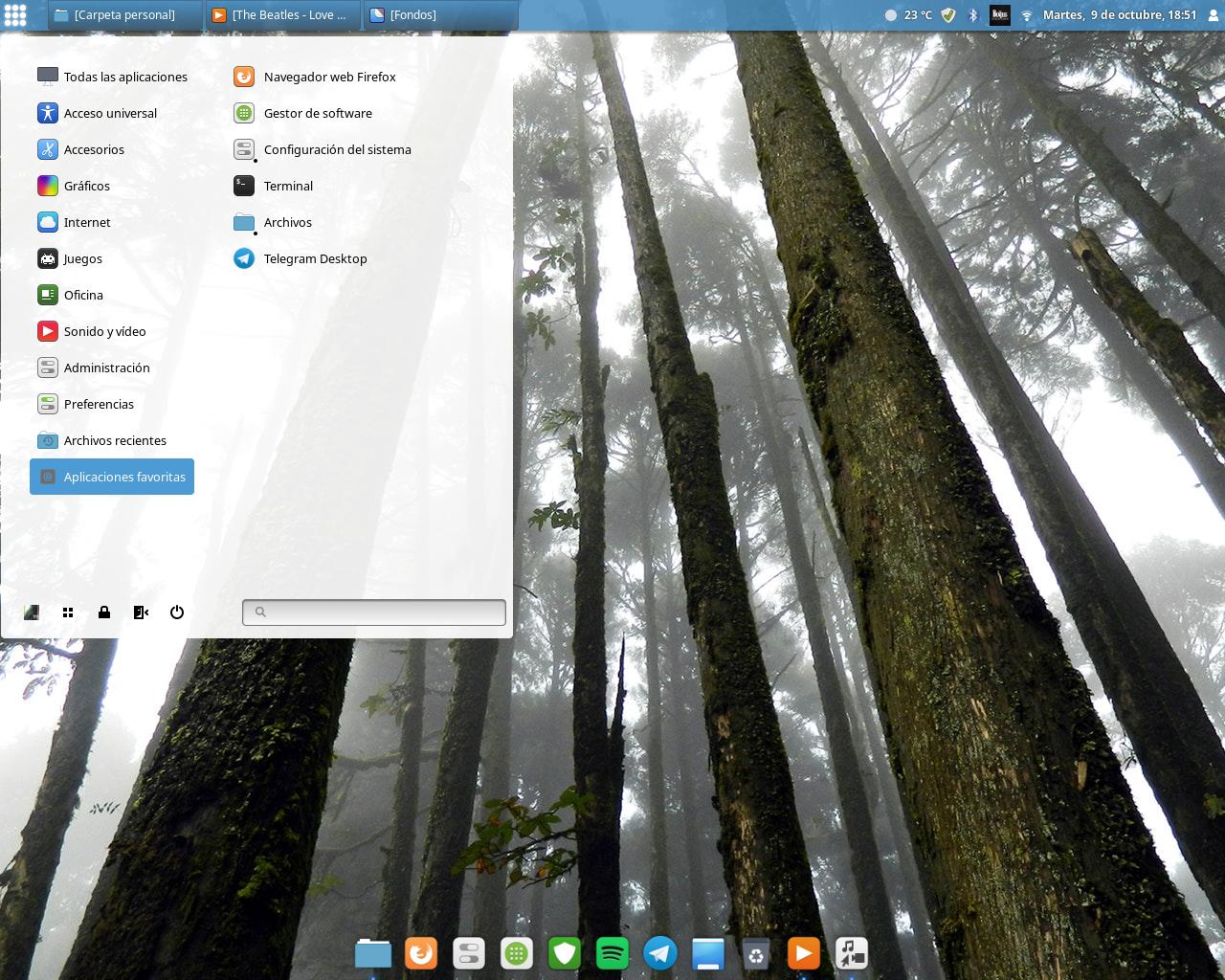Select the Oficina category
The width and height of the screenshot is (1225, 980).
pyautogui.click(x=112, y=295)
